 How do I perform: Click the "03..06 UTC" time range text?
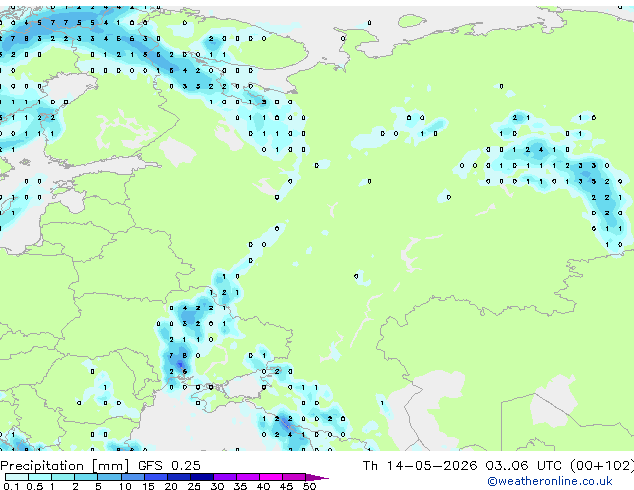pyautogui.click(x=524, y=466)
